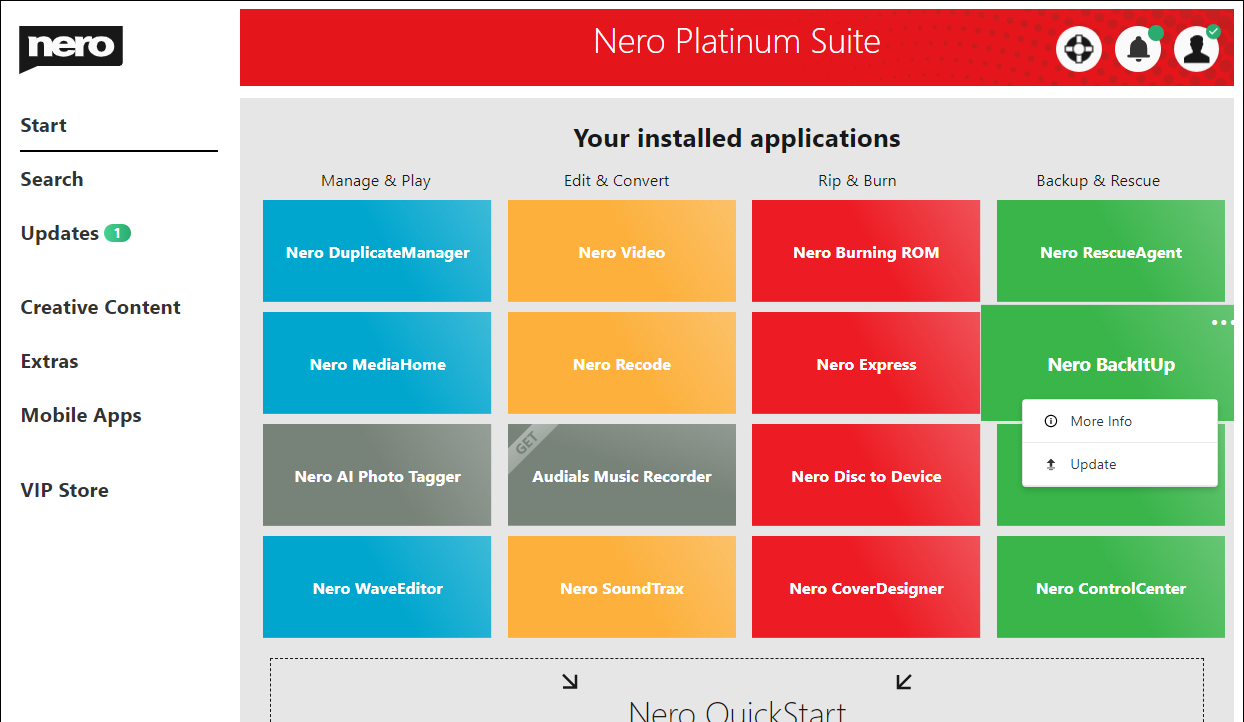Launch Nero AI Photo Tagger
1244x722 pixels.
click(377, 475)
